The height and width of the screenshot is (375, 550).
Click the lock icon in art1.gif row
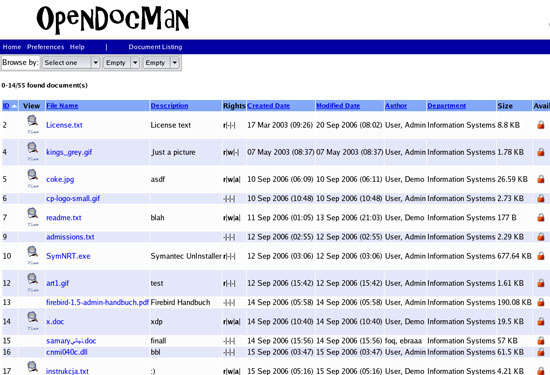coord(541,283)
